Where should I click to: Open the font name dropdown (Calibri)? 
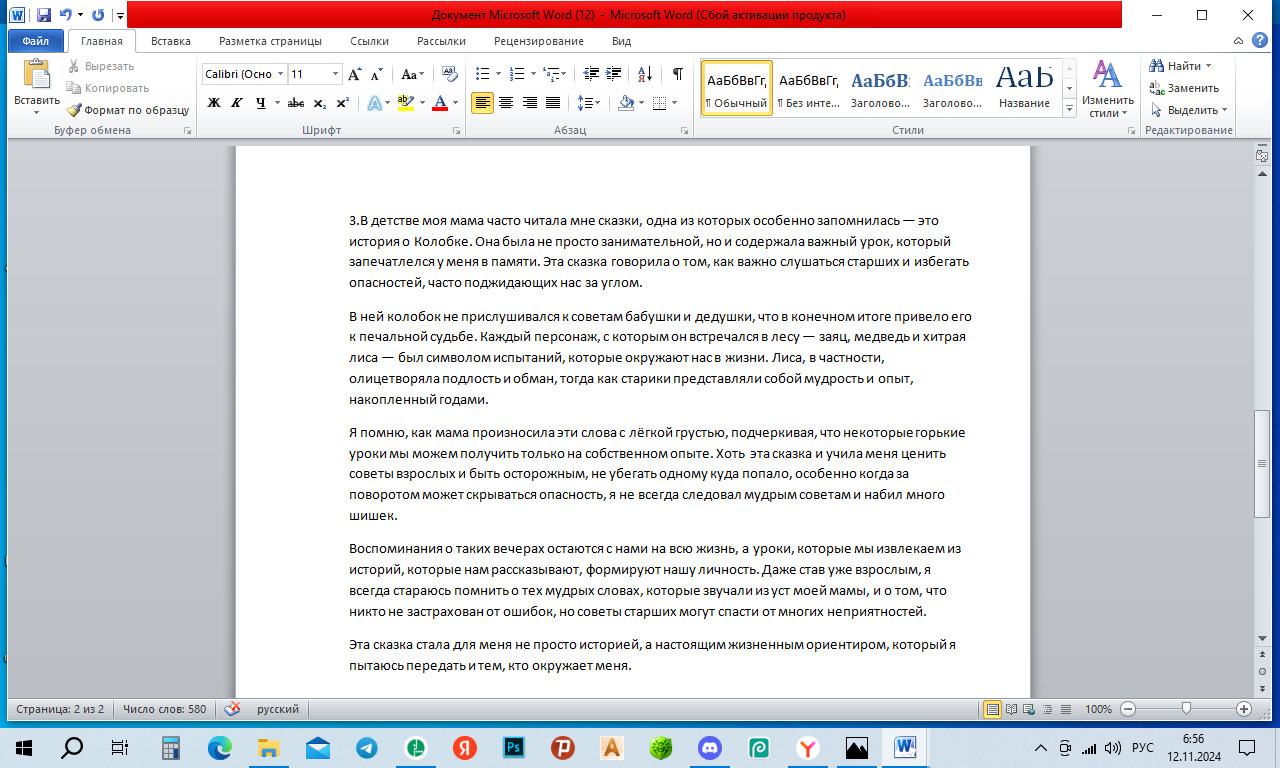coord(281,74)
